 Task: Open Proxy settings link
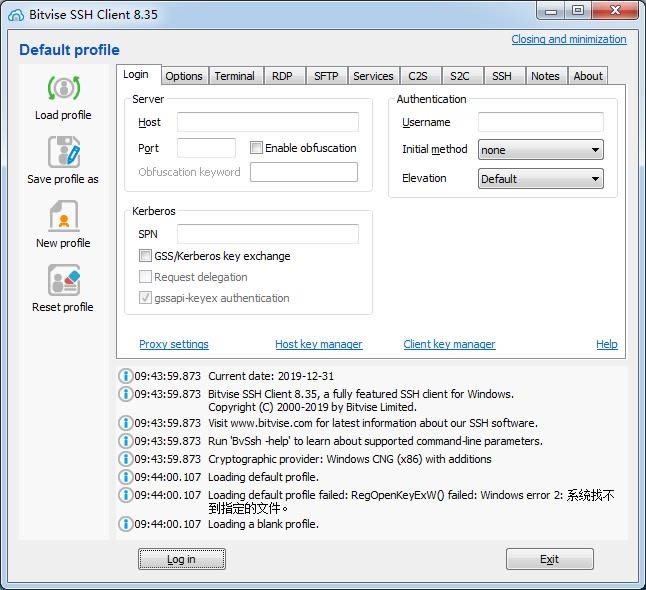[174, 344]
